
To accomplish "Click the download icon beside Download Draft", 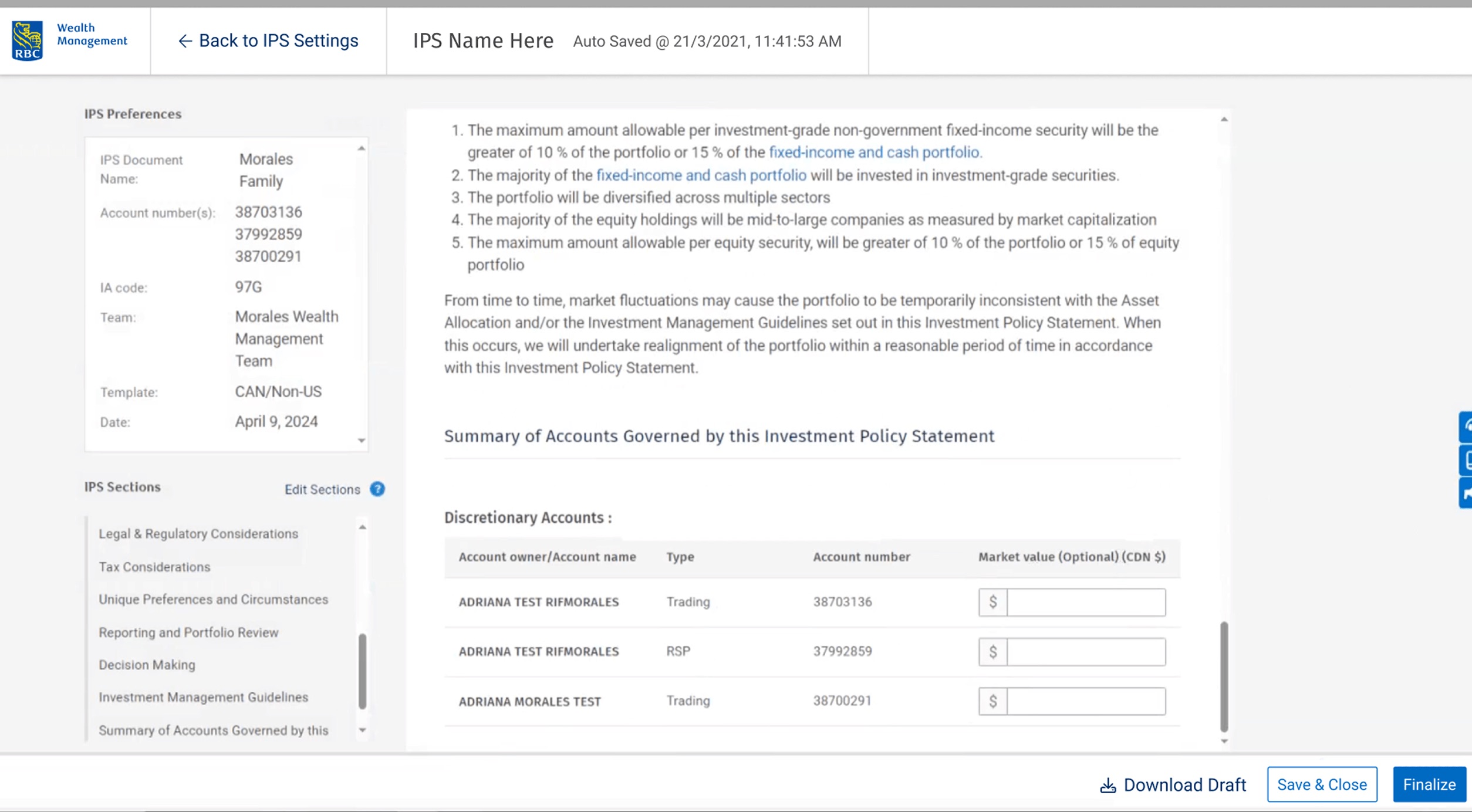I will (1108, 785).
